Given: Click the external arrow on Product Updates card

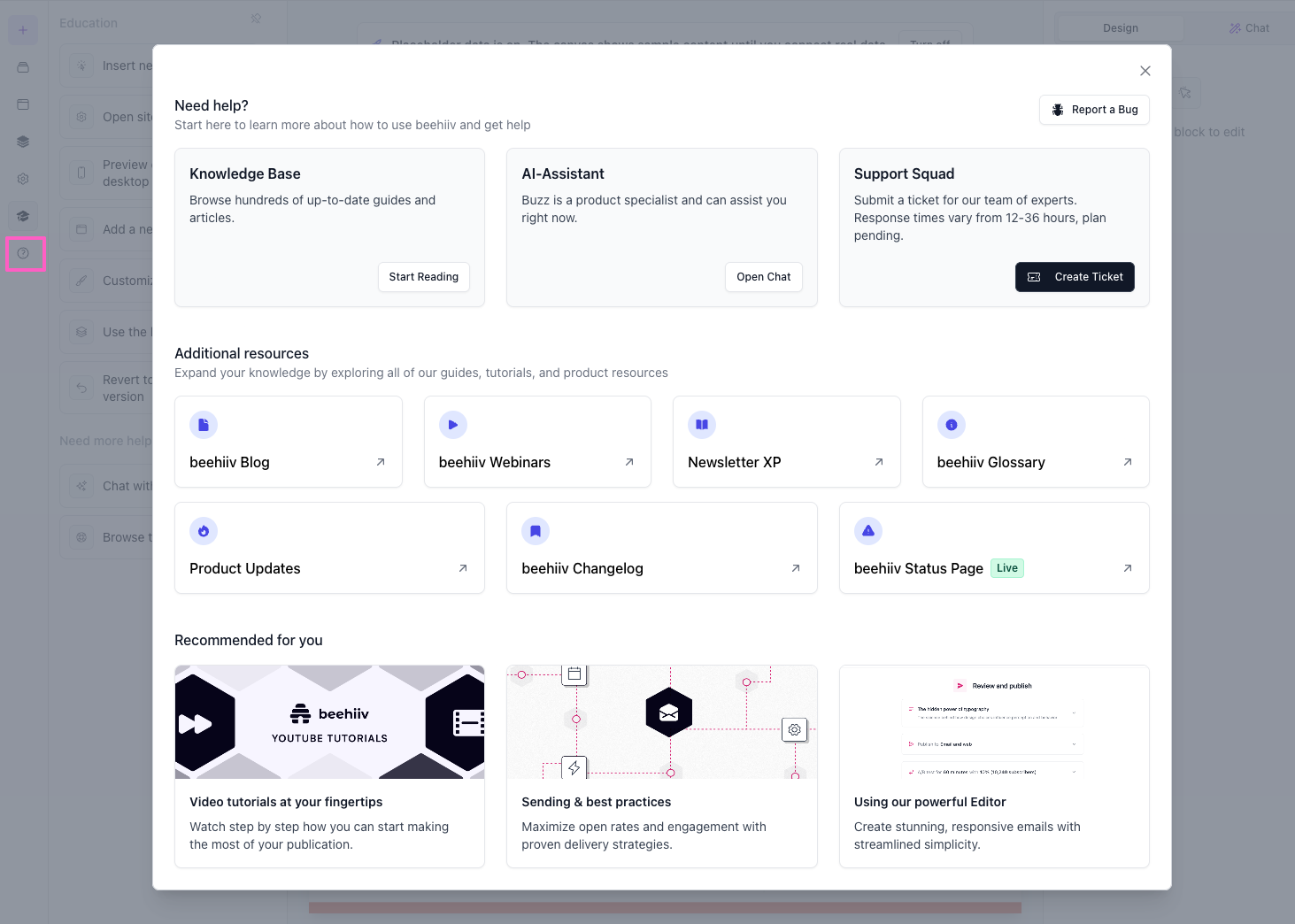Looking at the screenshot, I should point(463,568).
